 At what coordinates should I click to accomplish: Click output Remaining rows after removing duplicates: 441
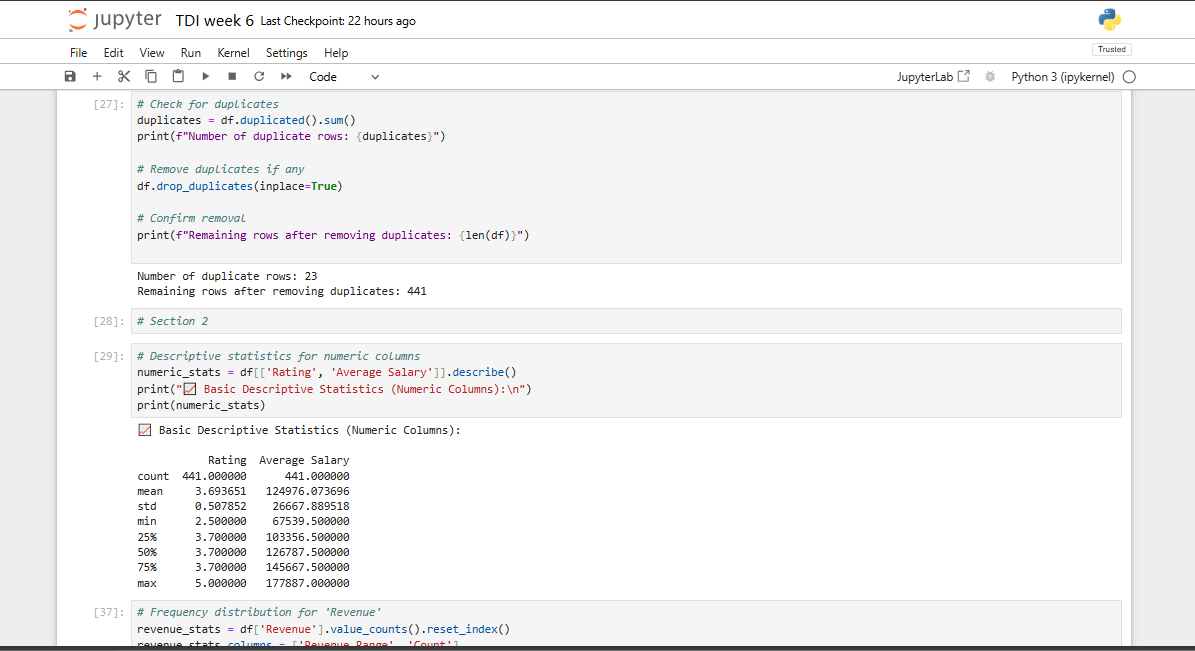282,291
